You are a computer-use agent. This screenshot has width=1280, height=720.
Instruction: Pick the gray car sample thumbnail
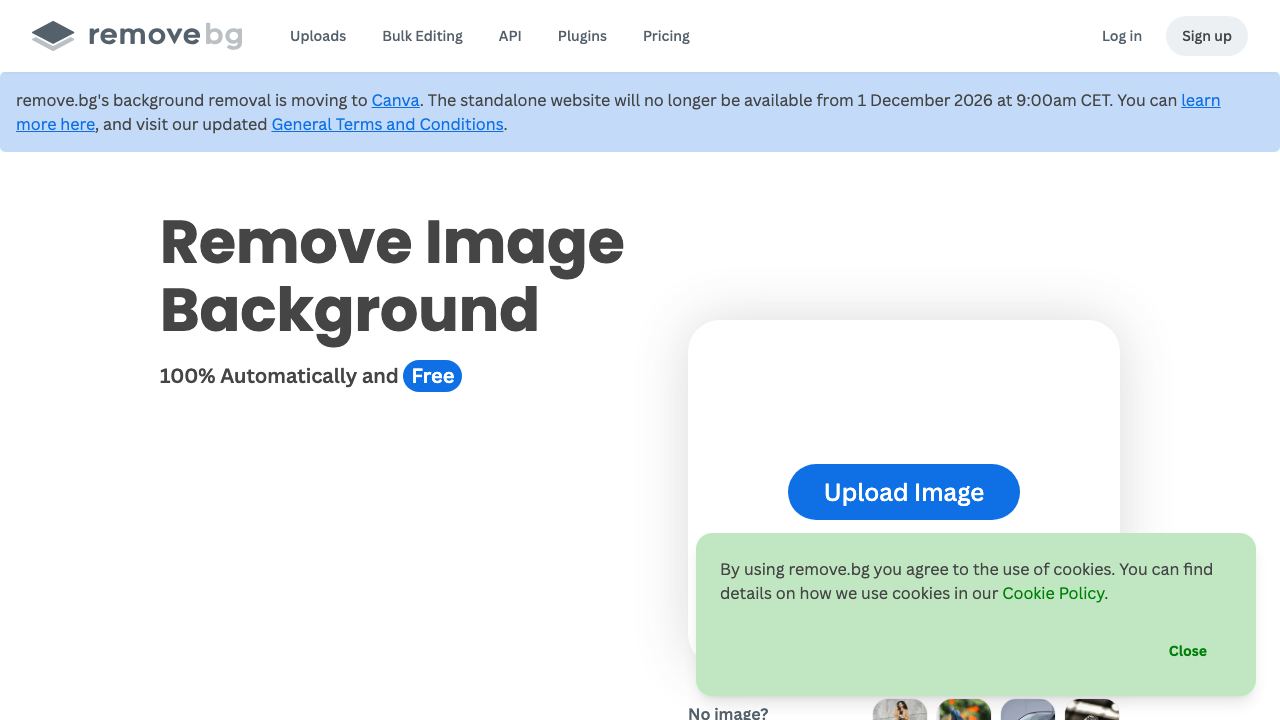click(1028, 709)
